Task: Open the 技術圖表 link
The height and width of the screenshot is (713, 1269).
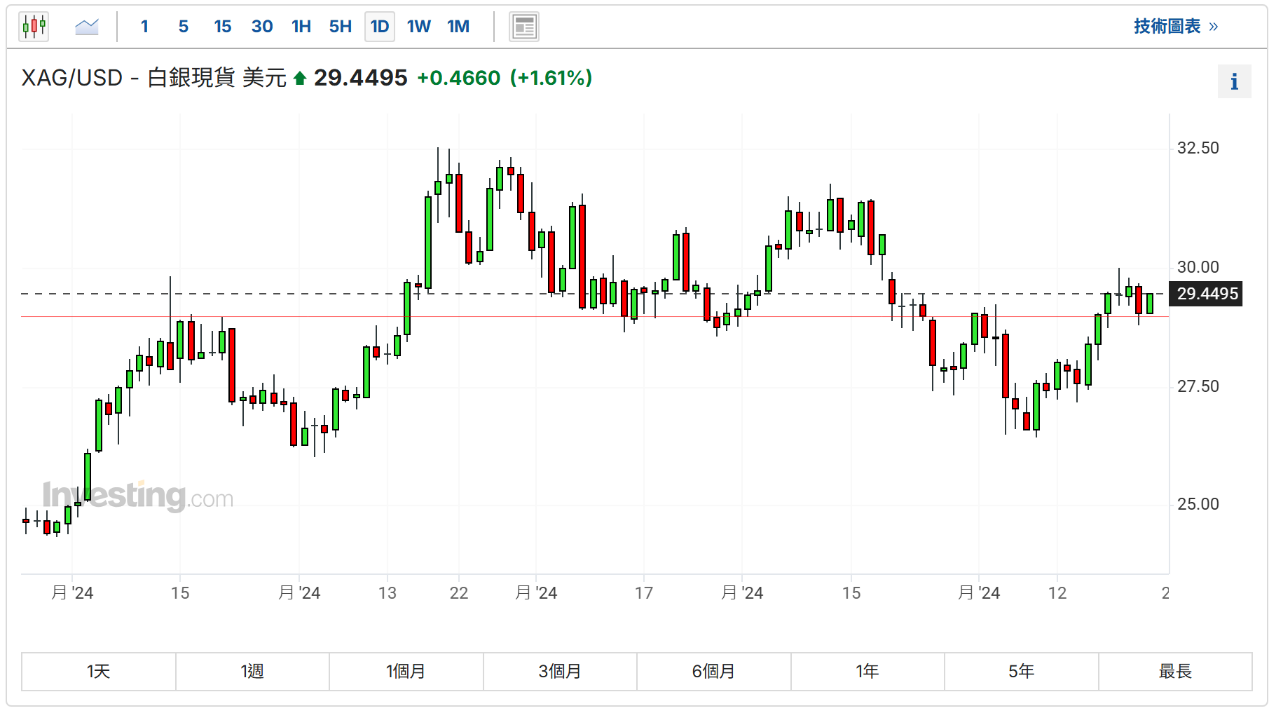Action: point(1175,27)
